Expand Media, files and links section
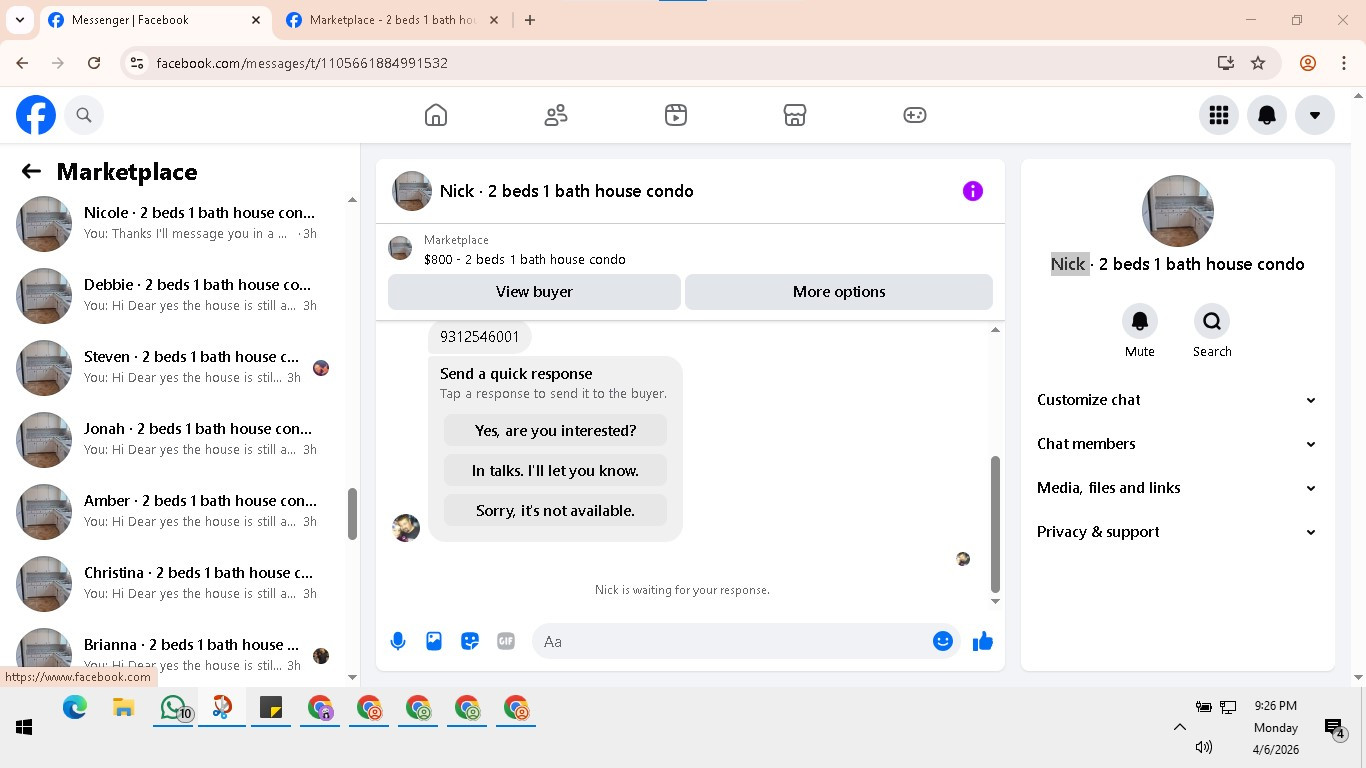Viewport: 1366px width, 768px height. pyautogui.click(x=1178, y=488)
